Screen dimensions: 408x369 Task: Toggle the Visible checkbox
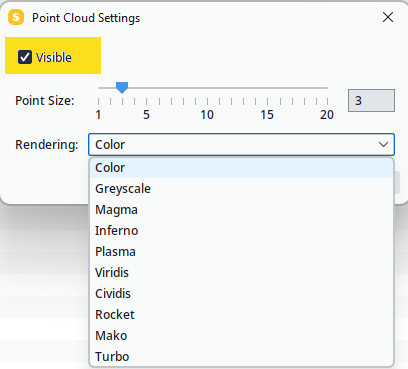pos(25,57)
